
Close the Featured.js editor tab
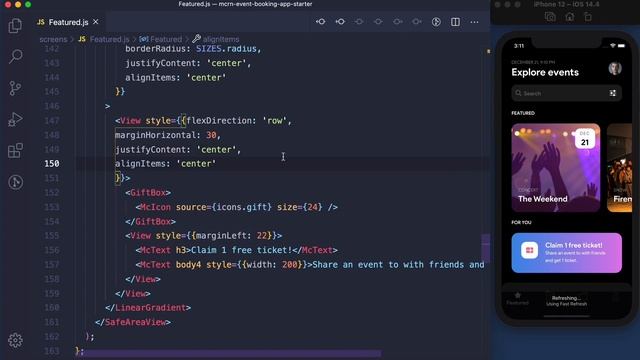pos(96,22)
